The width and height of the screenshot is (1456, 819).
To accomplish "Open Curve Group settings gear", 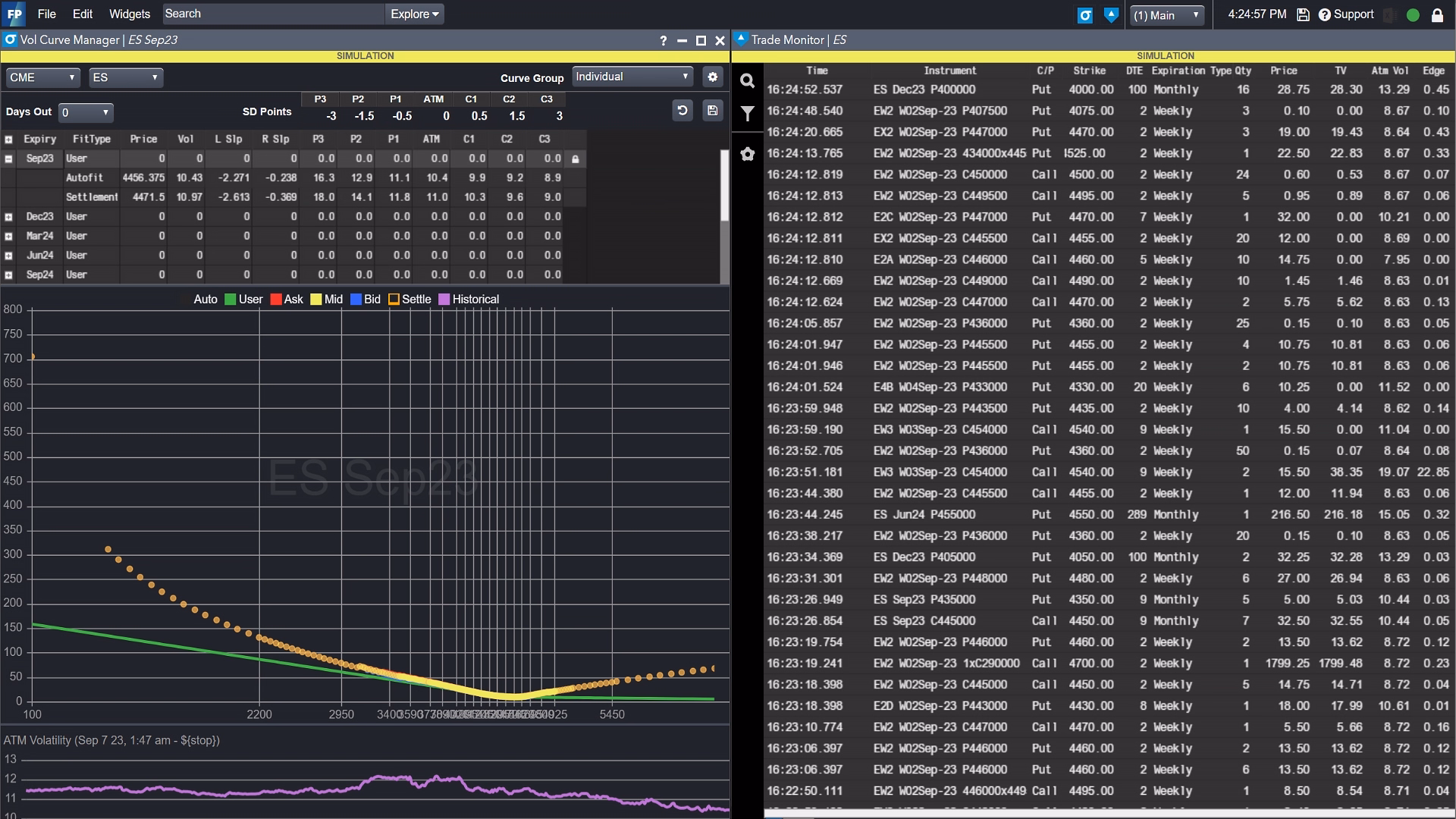I will click(712, 77).
